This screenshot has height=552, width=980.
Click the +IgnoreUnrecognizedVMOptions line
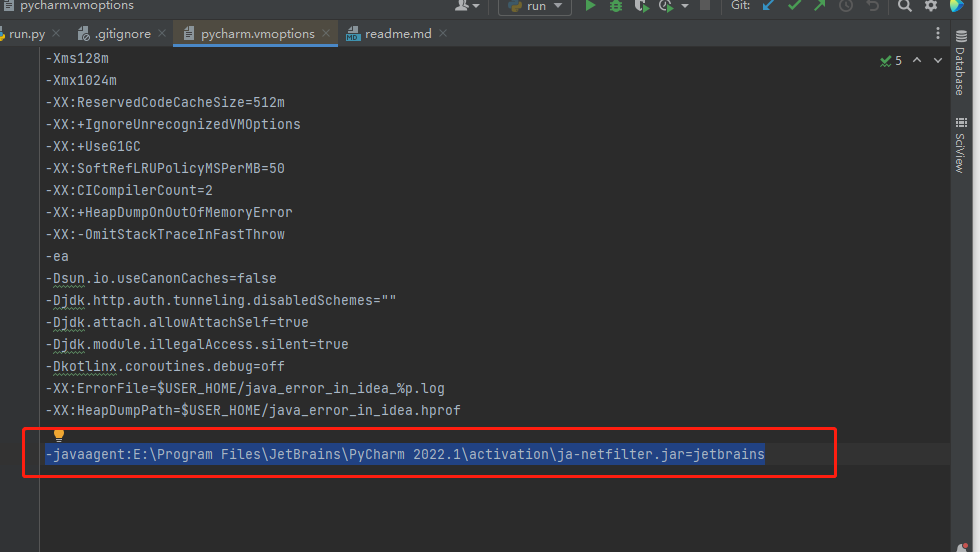pyautogui.click(x=172, y=124)
